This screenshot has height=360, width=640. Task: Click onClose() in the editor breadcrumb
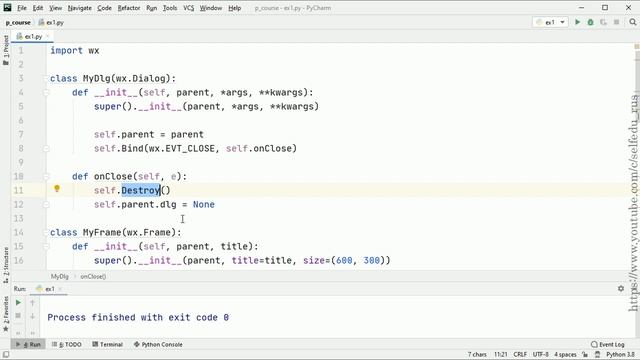tap(93, 276)
